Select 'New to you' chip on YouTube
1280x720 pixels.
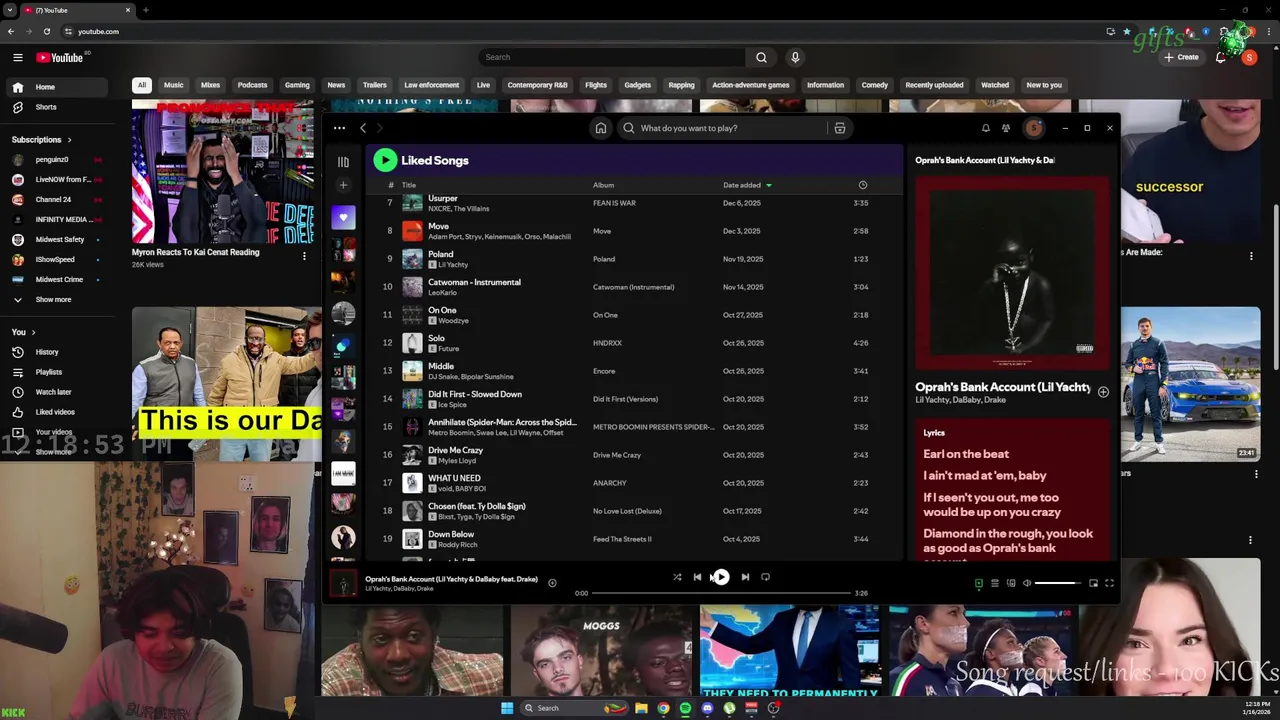(1044, 85)
